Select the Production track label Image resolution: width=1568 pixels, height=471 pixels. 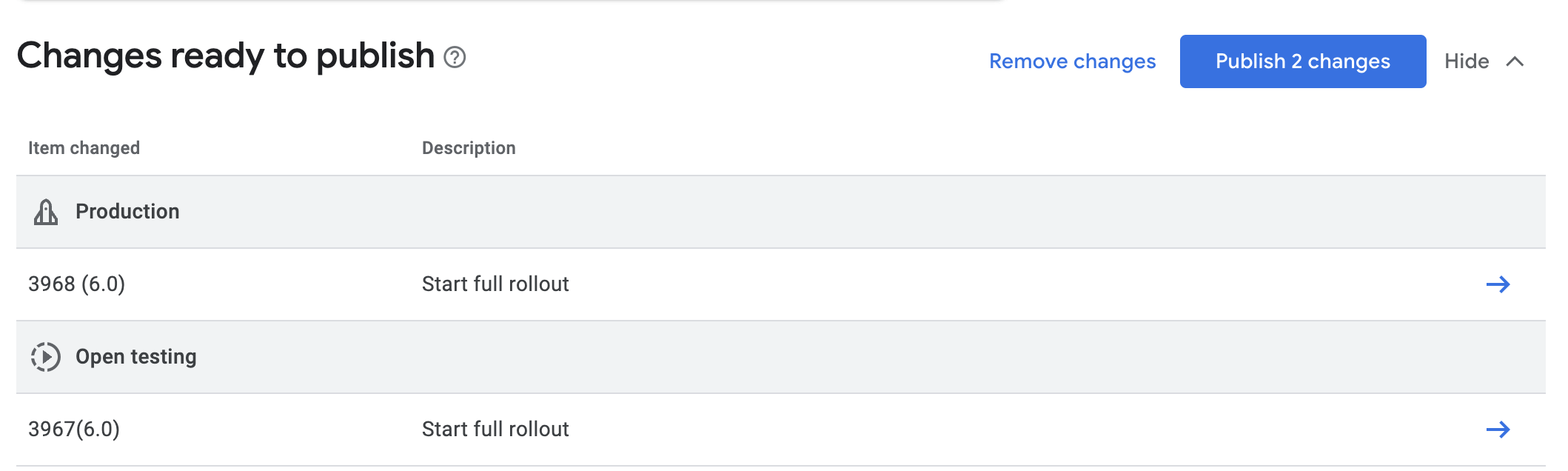coord(127,212)
